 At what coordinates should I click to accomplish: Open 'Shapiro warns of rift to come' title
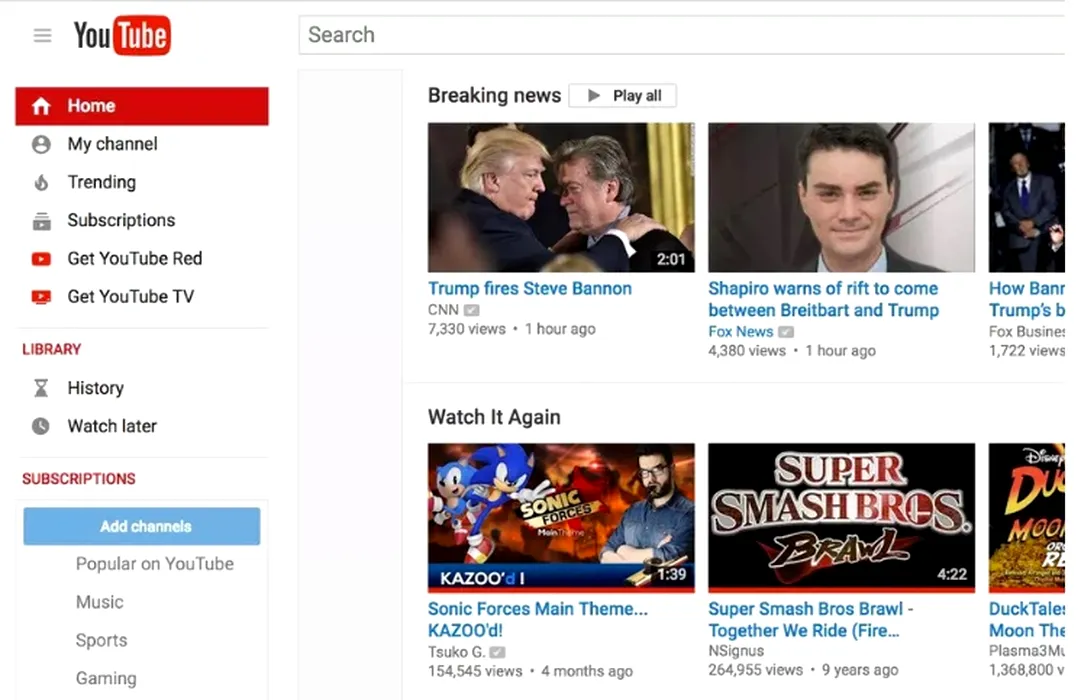(x=823, y=300)
